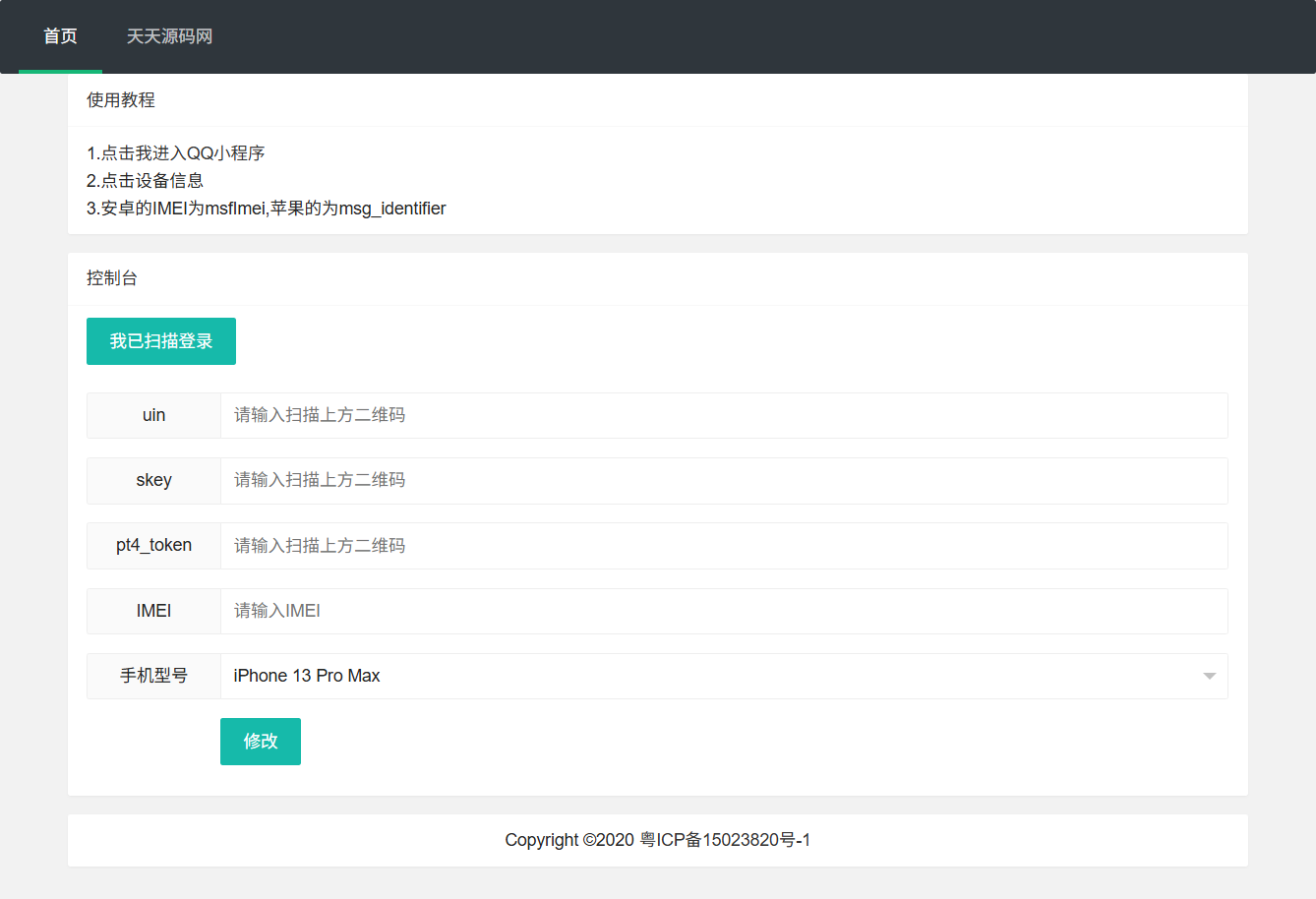Click the 点击设备信息 tutorial step

pos(146,181)
